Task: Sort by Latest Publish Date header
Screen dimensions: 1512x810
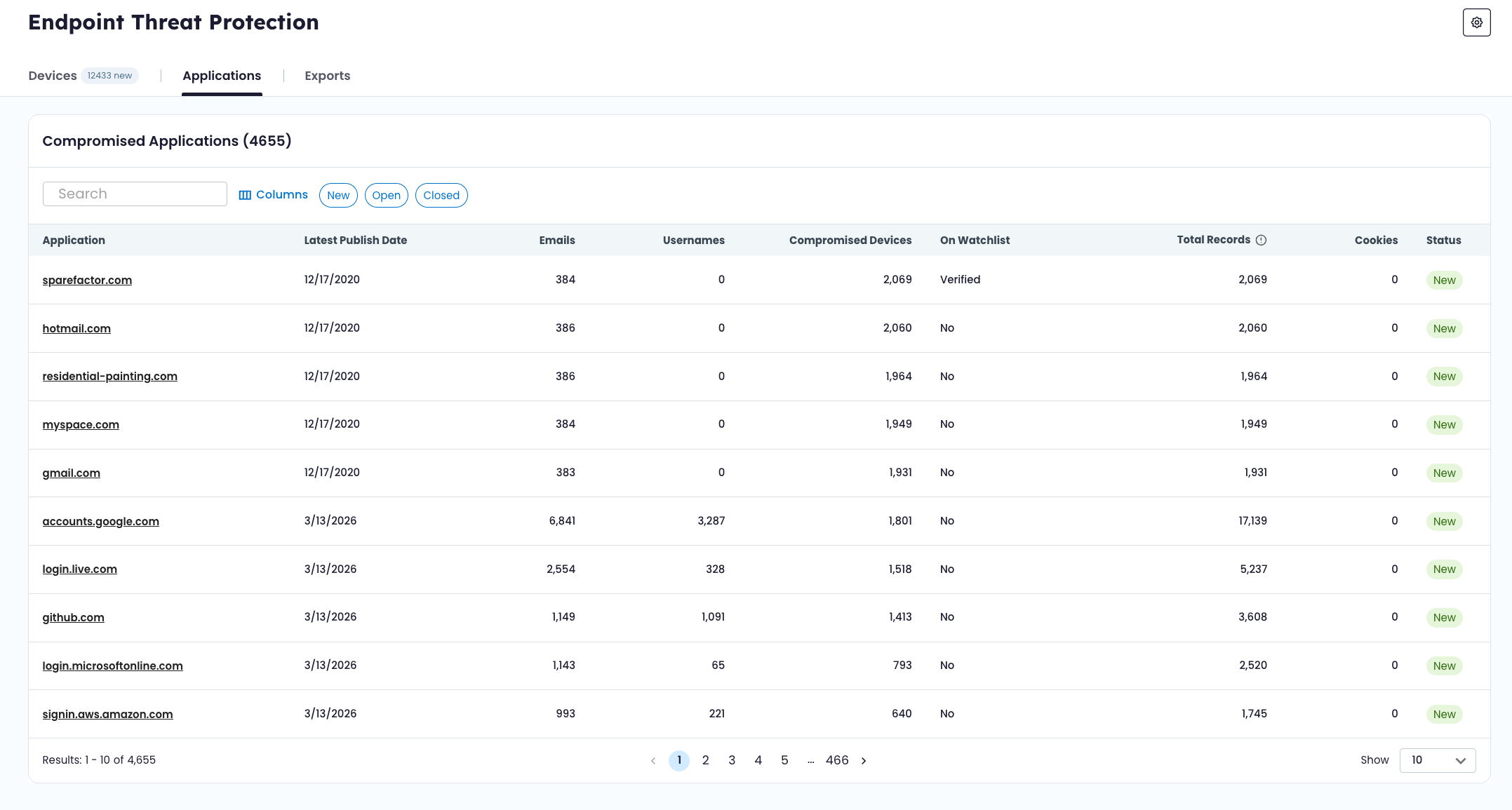Action: pos(355,241)
